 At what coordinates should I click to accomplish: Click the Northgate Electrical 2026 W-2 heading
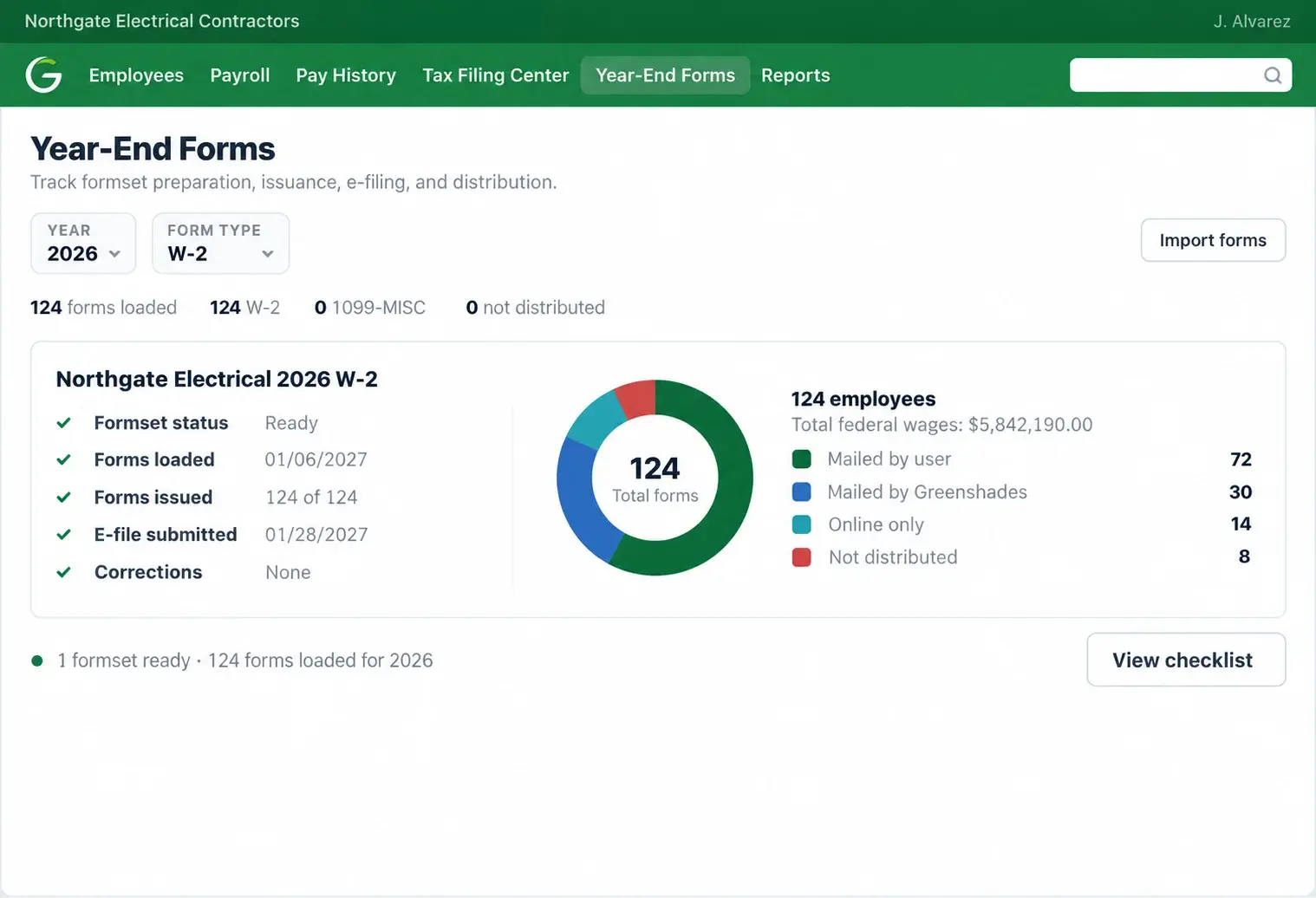pyautogui.click(x=217, y=379)
